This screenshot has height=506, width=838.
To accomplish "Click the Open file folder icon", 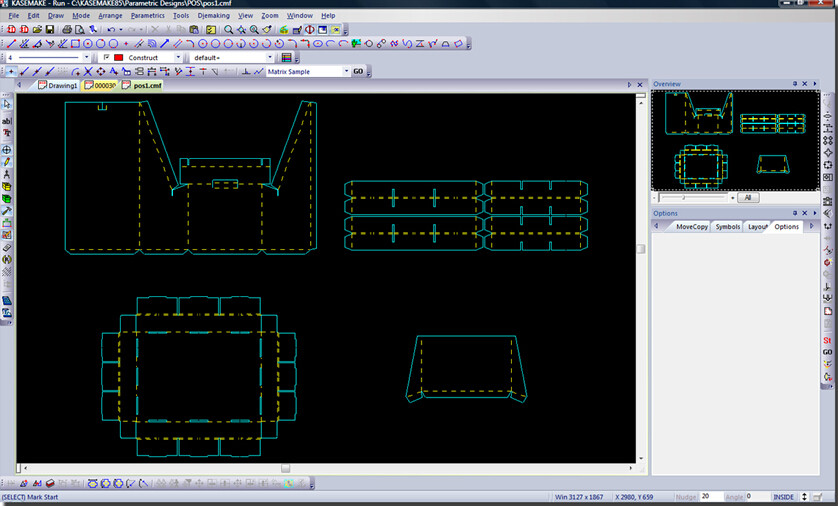I will [x=37, y=29].
